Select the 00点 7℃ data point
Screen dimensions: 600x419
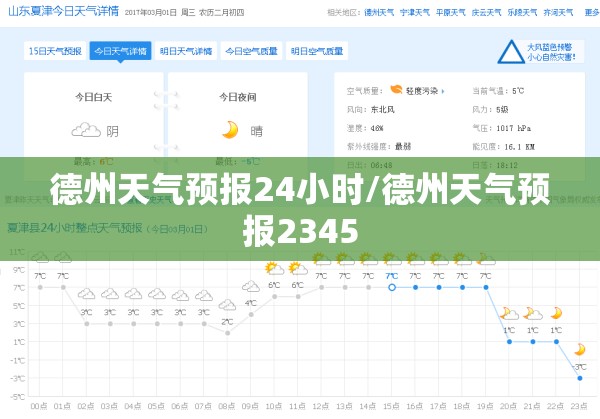point(40,287)
